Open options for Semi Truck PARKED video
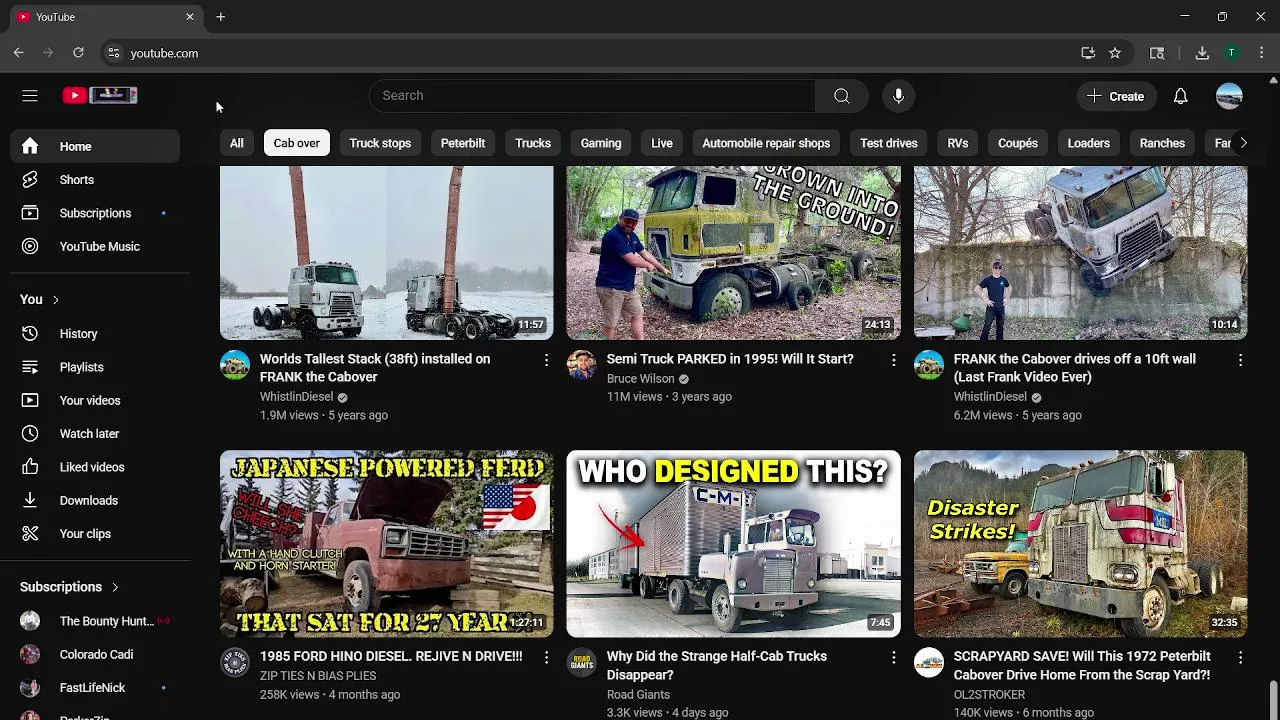Screen dimensions: 1280x720 coord(893,360)
